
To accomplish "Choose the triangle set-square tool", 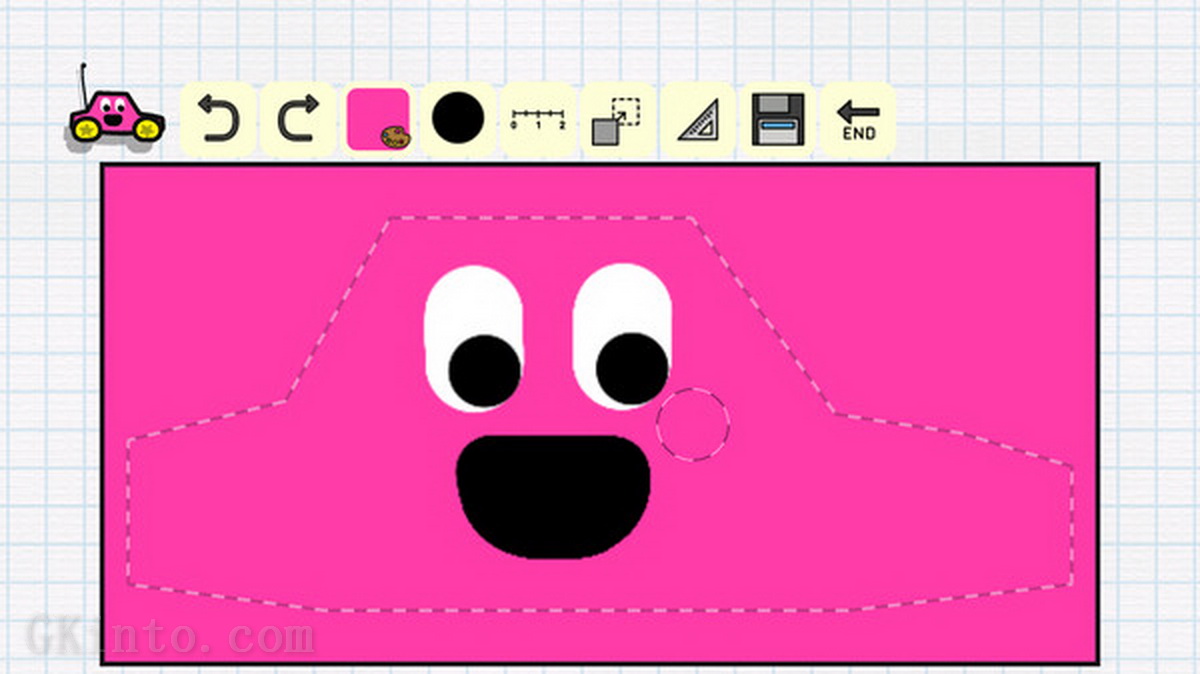I will (698, 119).
